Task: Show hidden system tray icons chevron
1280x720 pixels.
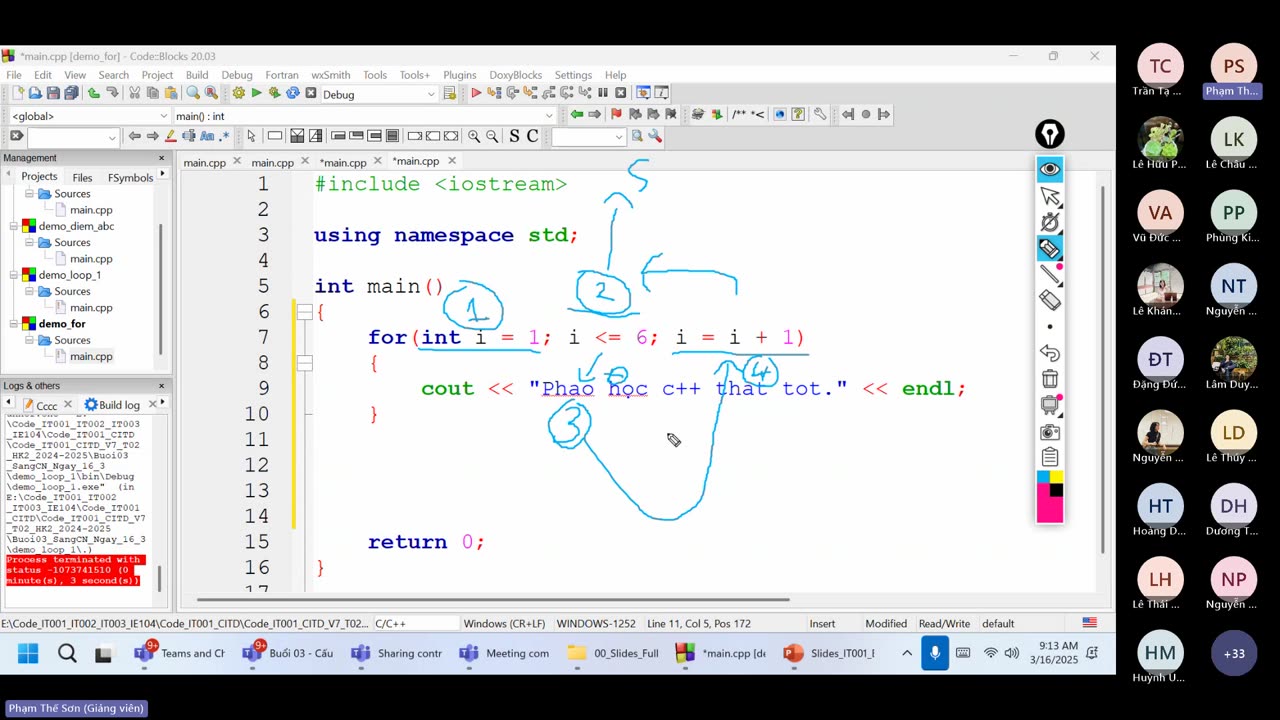Action: [907, 653]
